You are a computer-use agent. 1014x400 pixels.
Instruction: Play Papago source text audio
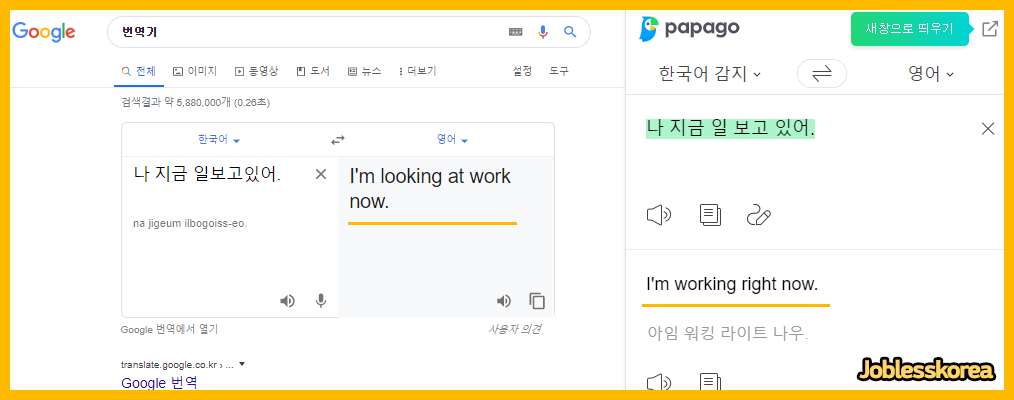pyautogui.click(x=659, y=215)
